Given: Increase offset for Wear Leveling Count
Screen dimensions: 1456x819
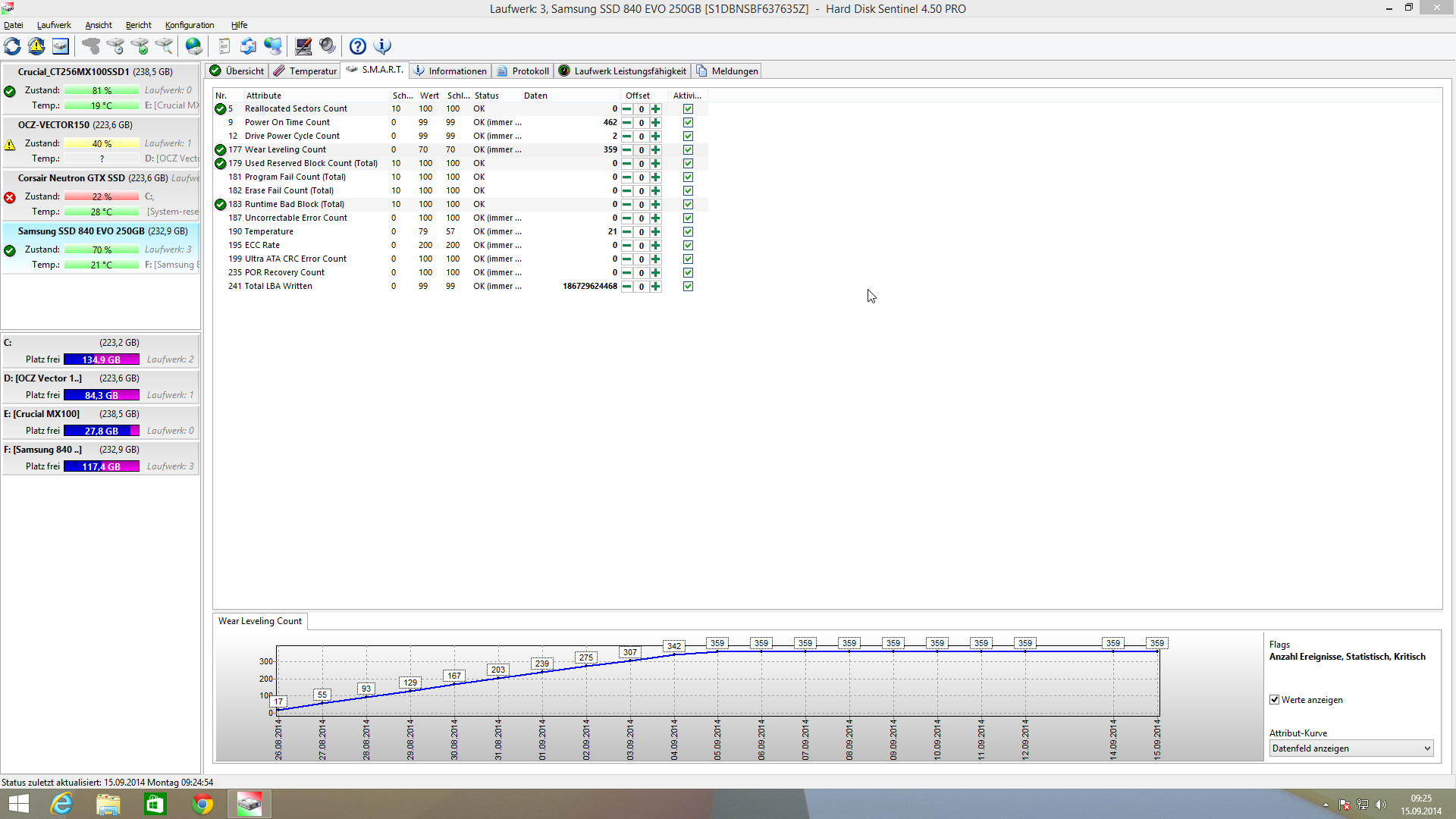Looking at the screenshot, I should click(656, 150).
